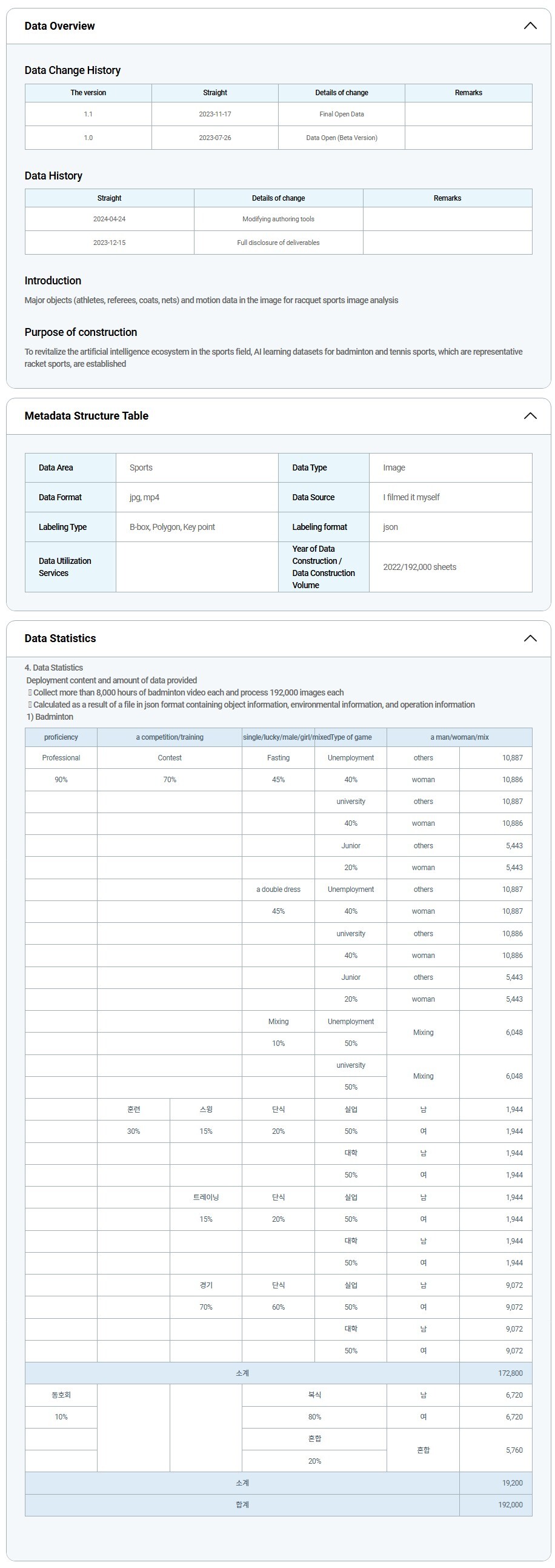Select version 1.1 cell in change history
Viewport: 555px width, 1568px height.
click(88, 114)
